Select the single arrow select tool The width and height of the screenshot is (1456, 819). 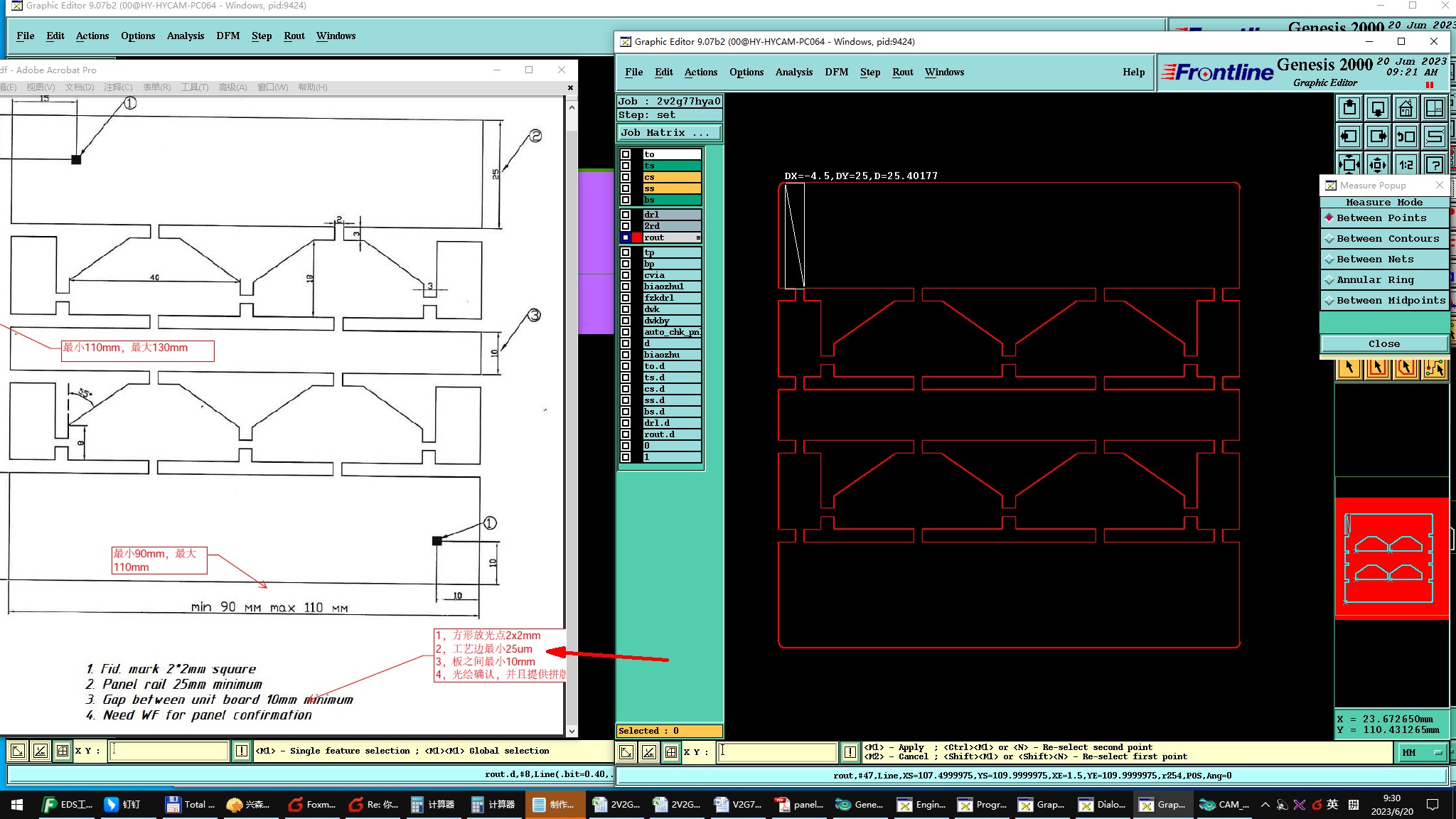tap(1349, 368)
